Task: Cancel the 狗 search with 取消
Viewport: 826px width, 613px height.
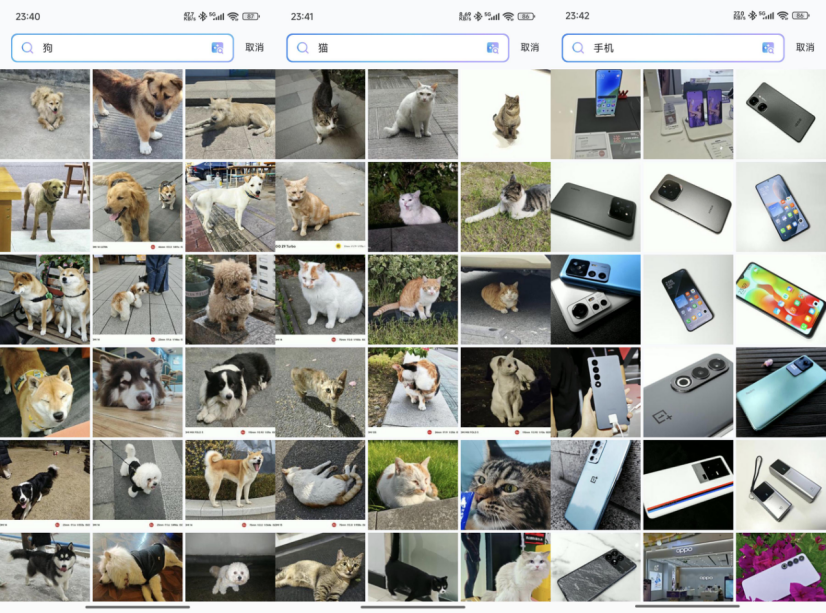Action: point(254,47)
